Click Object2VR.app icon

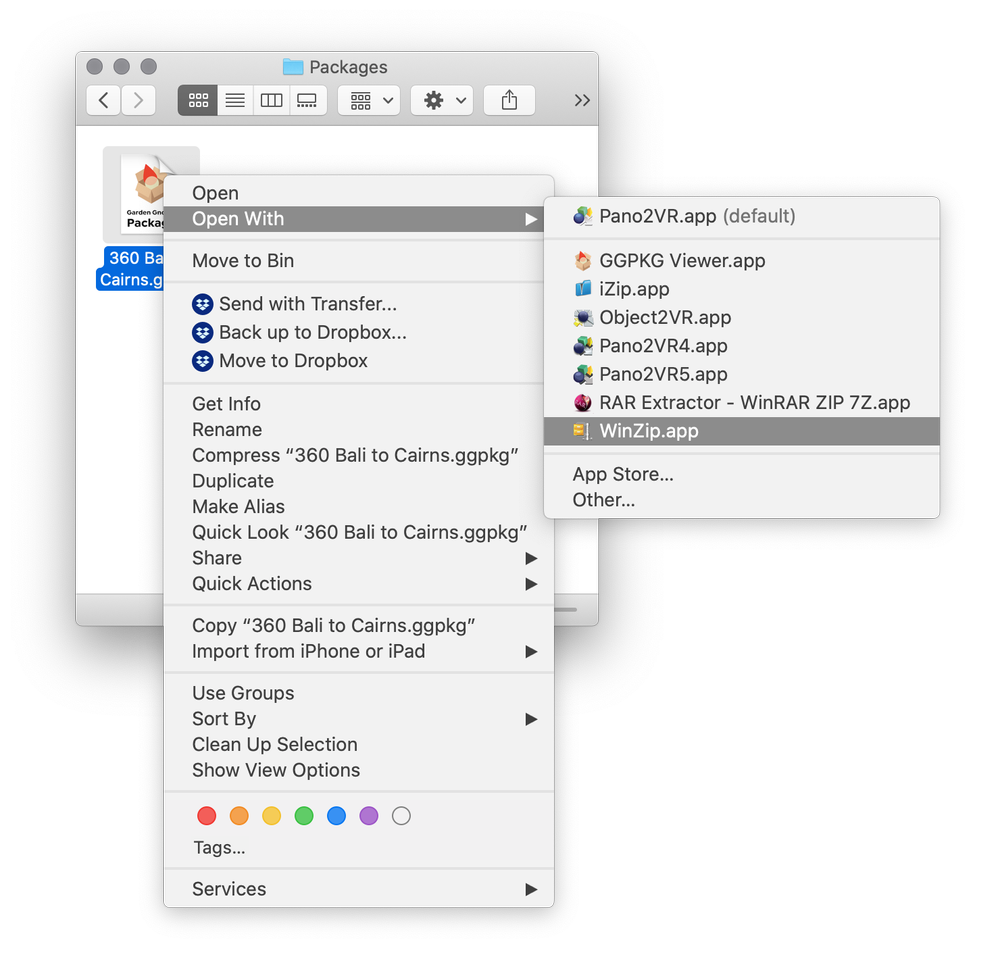pyautogui.click(x=583, y=318)
